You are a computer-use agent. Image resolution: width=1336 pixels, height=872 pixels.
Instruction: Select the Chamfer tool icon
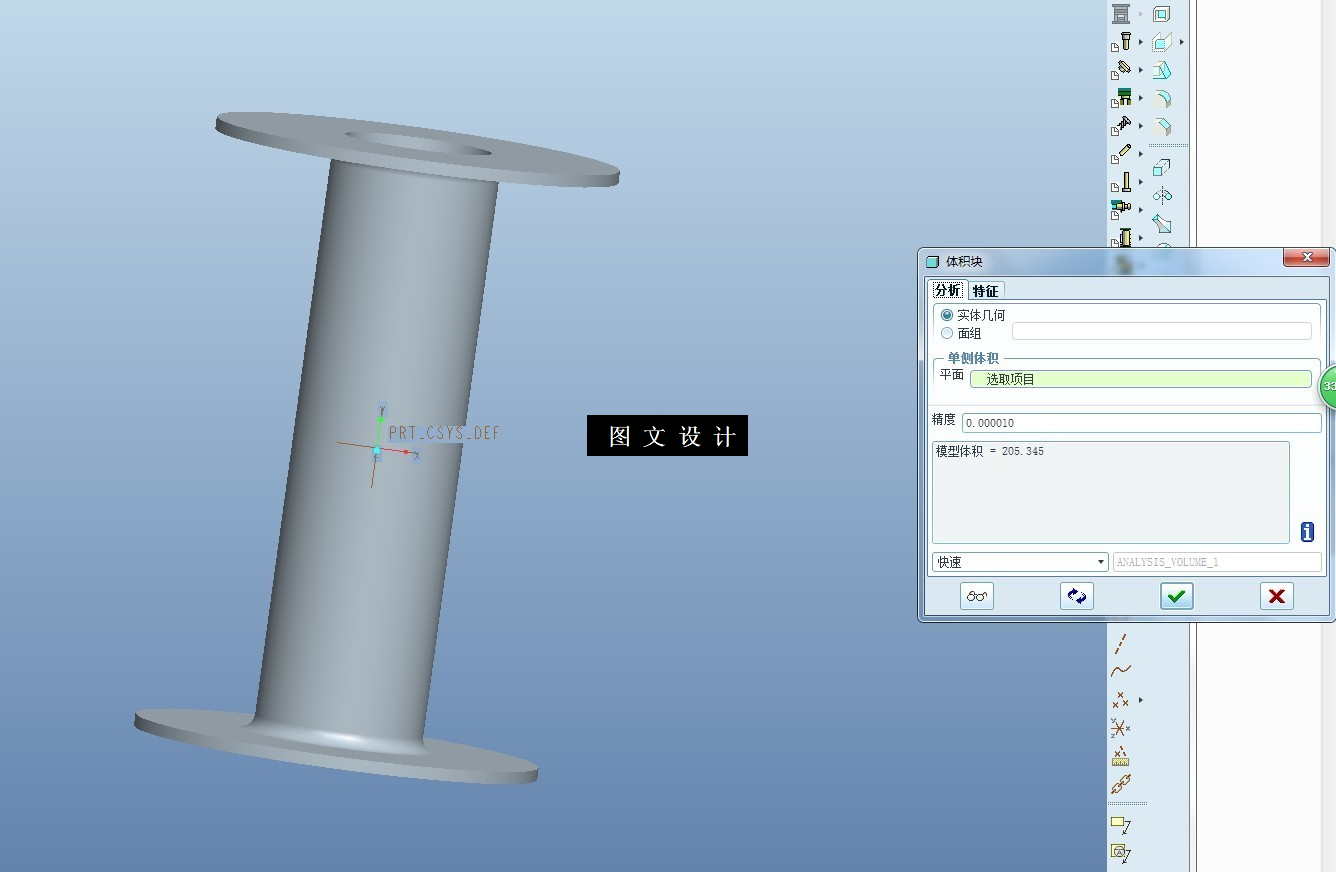1161,127
